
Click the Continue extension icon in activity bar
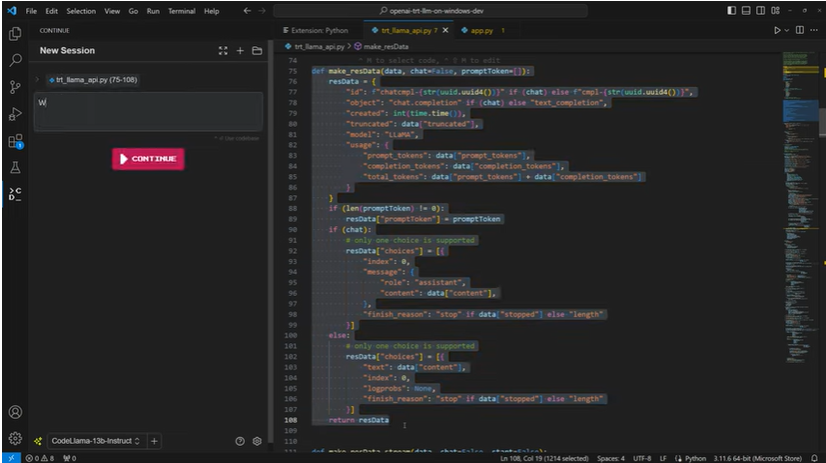pyautogui.click(x=15, y=193)
